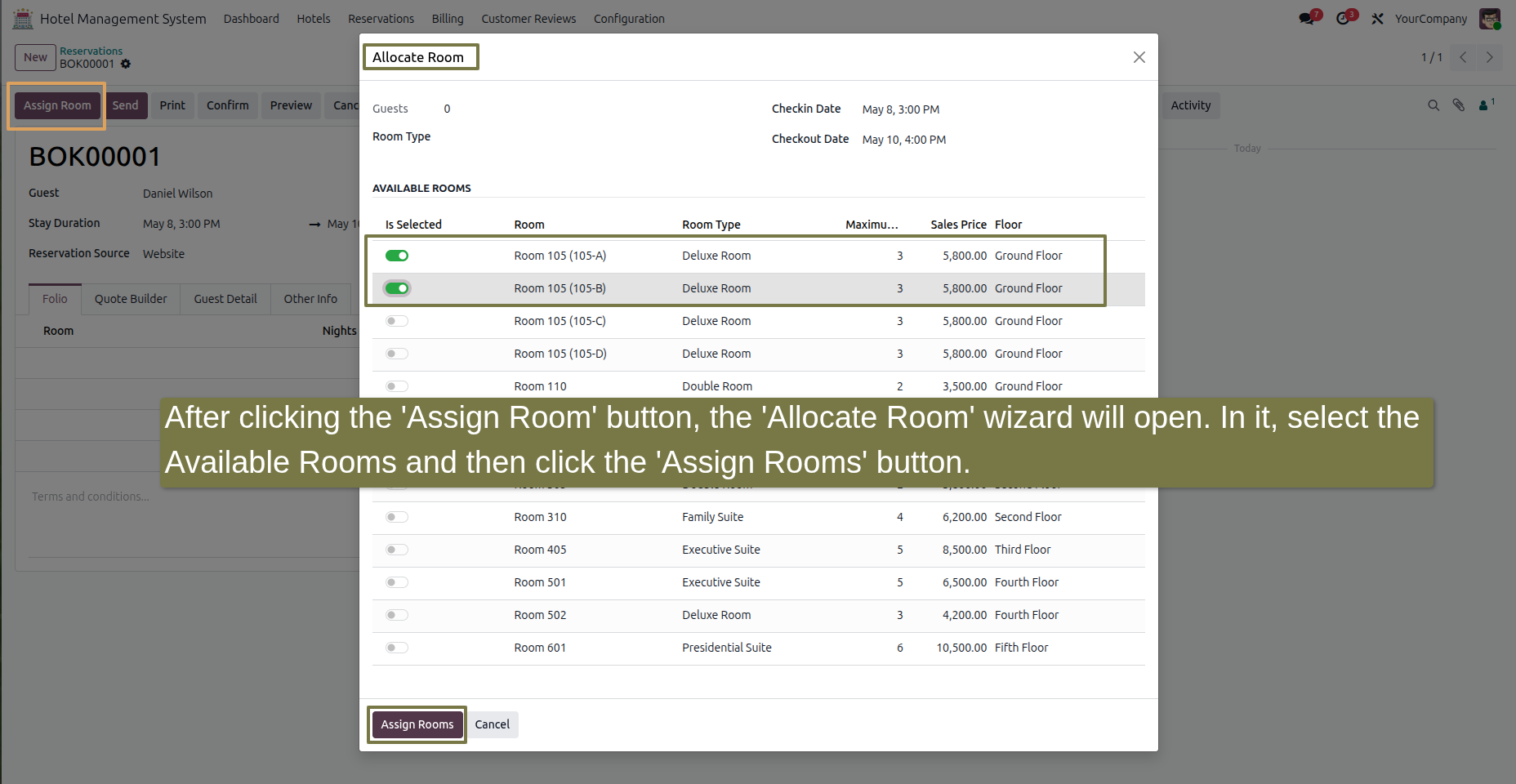Click the Reservations breadcrumb link

coord(91,51)
